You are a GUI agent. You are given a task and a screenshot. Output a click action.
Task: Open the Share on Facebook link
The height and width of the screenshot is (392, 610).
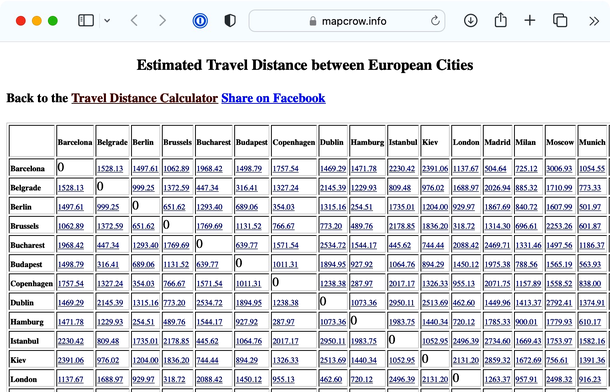click(x=273, y=98)
